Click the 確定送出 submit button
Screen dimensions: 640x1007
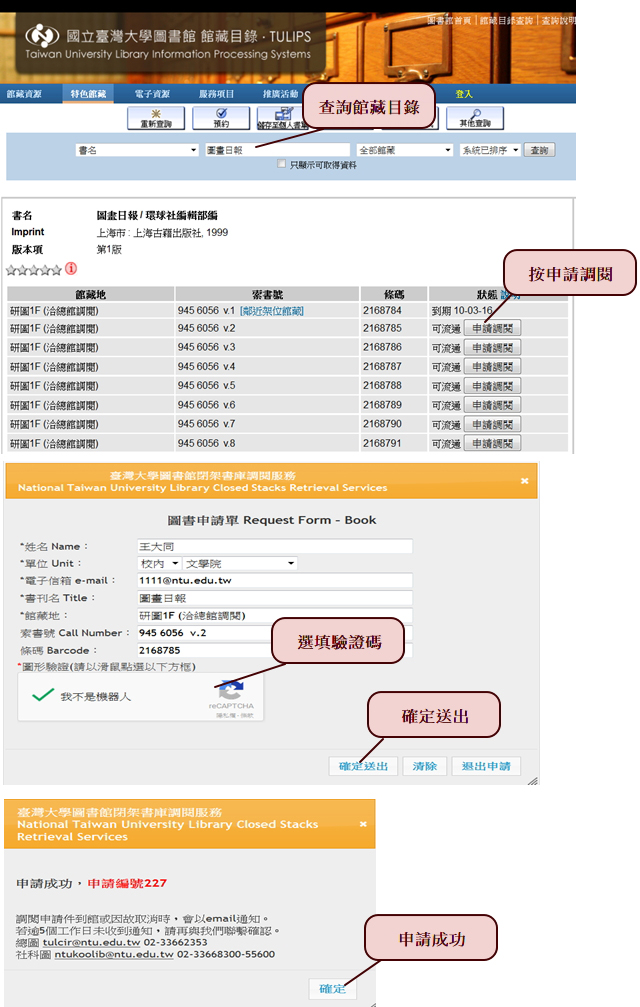(363, 766)
